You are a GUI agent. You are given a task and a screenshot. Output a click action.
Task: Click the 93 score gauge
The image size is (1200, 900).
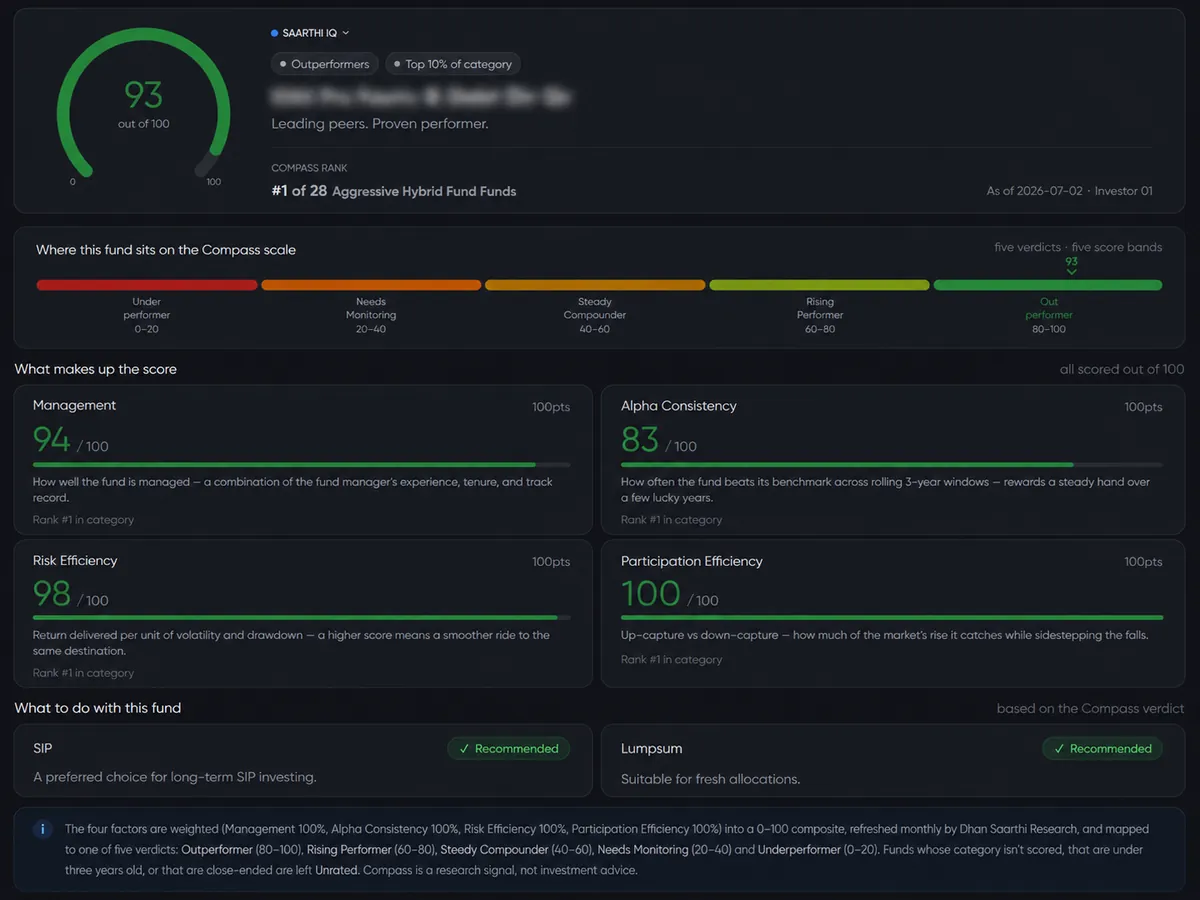pos(143,108)
